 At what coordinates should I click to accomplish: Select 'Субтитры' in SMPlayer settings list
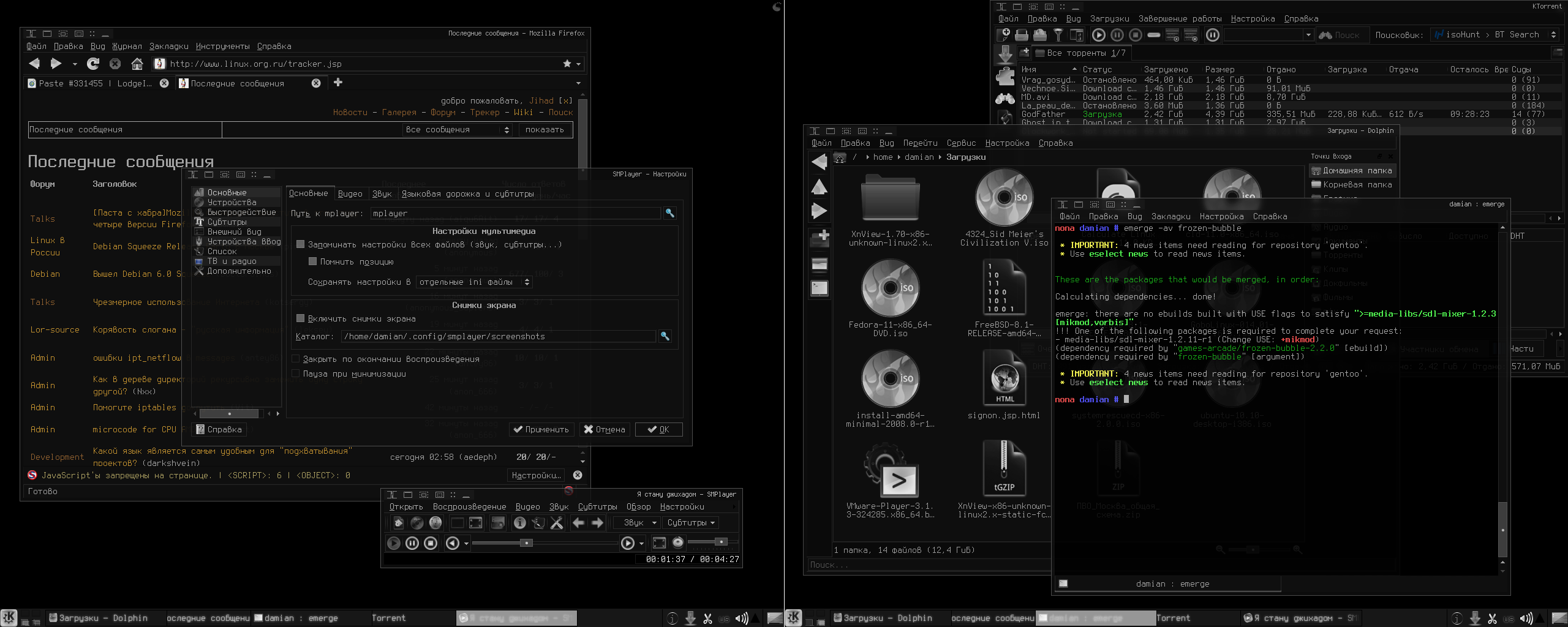tap(236, 222)
